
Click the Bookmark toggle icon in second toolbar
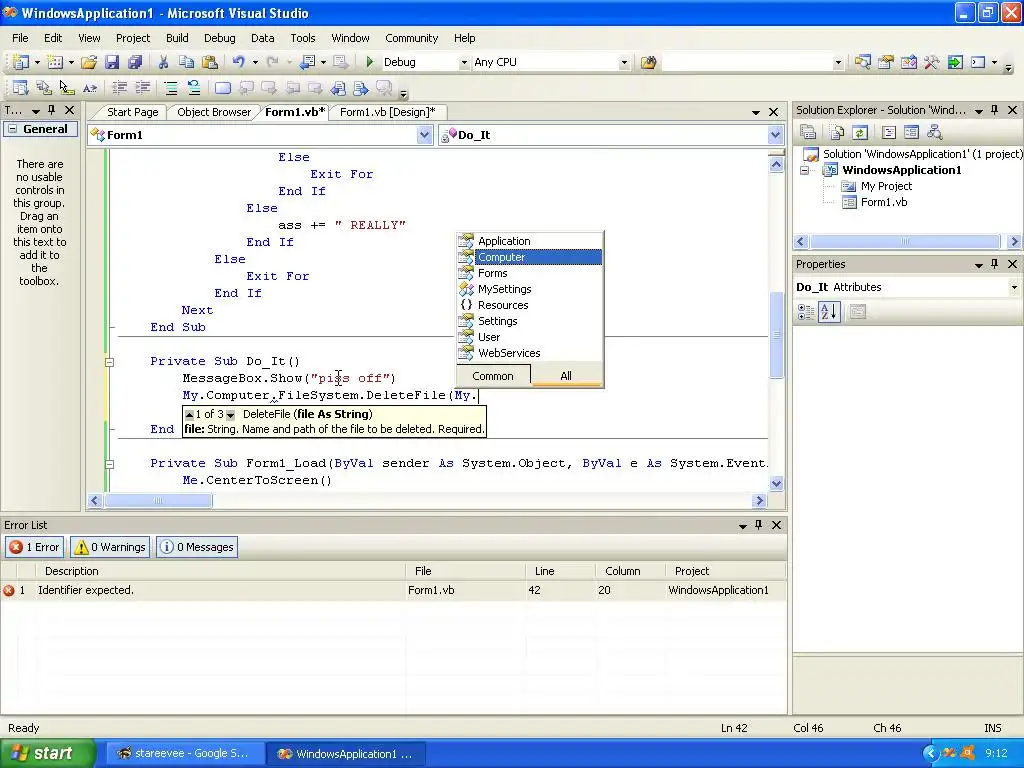tap(223, 88)
